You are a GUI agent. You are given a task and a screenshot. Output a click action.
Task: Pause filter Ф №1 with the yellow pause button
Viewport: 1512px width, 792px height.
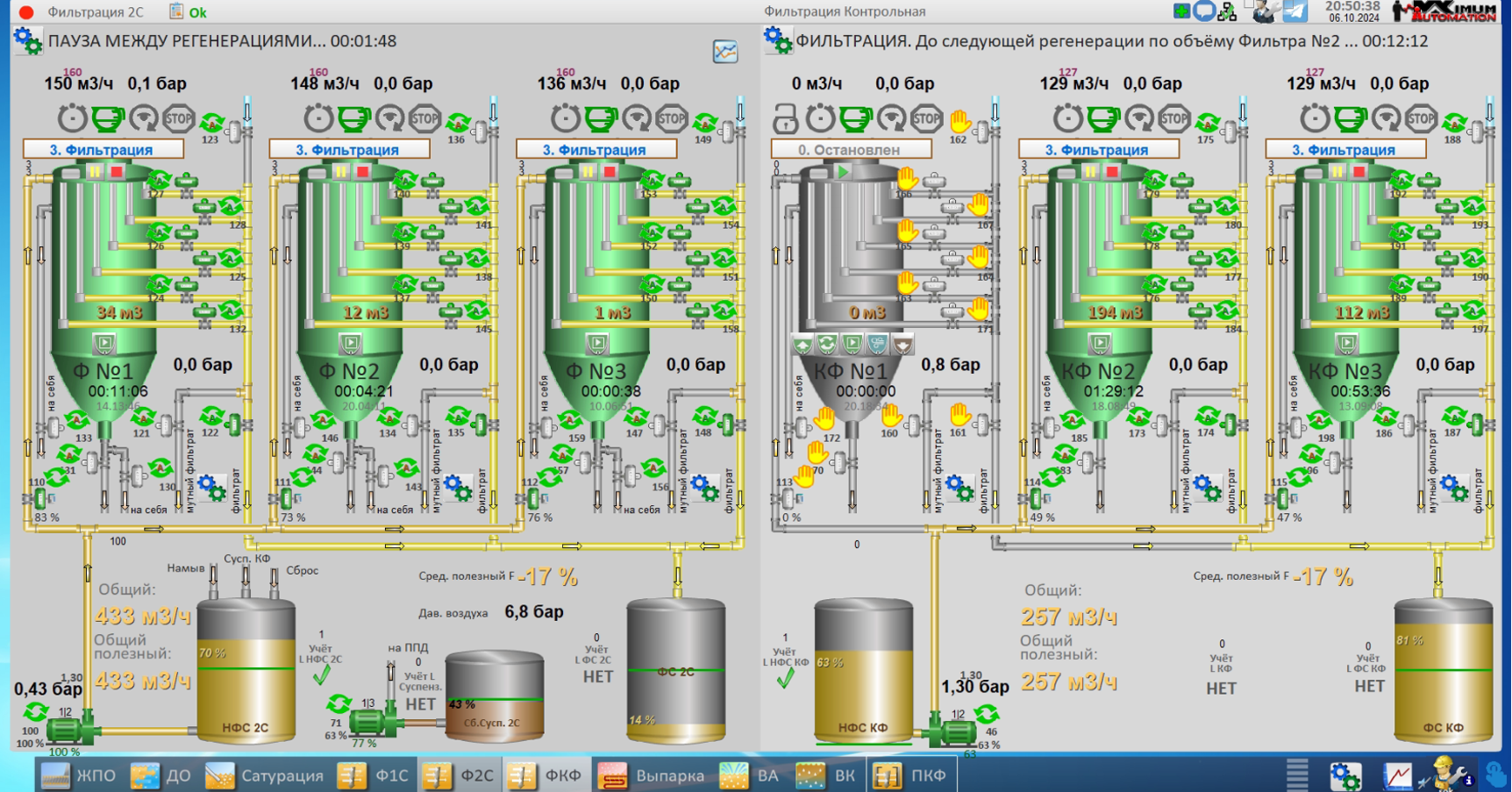coord(95,172)
